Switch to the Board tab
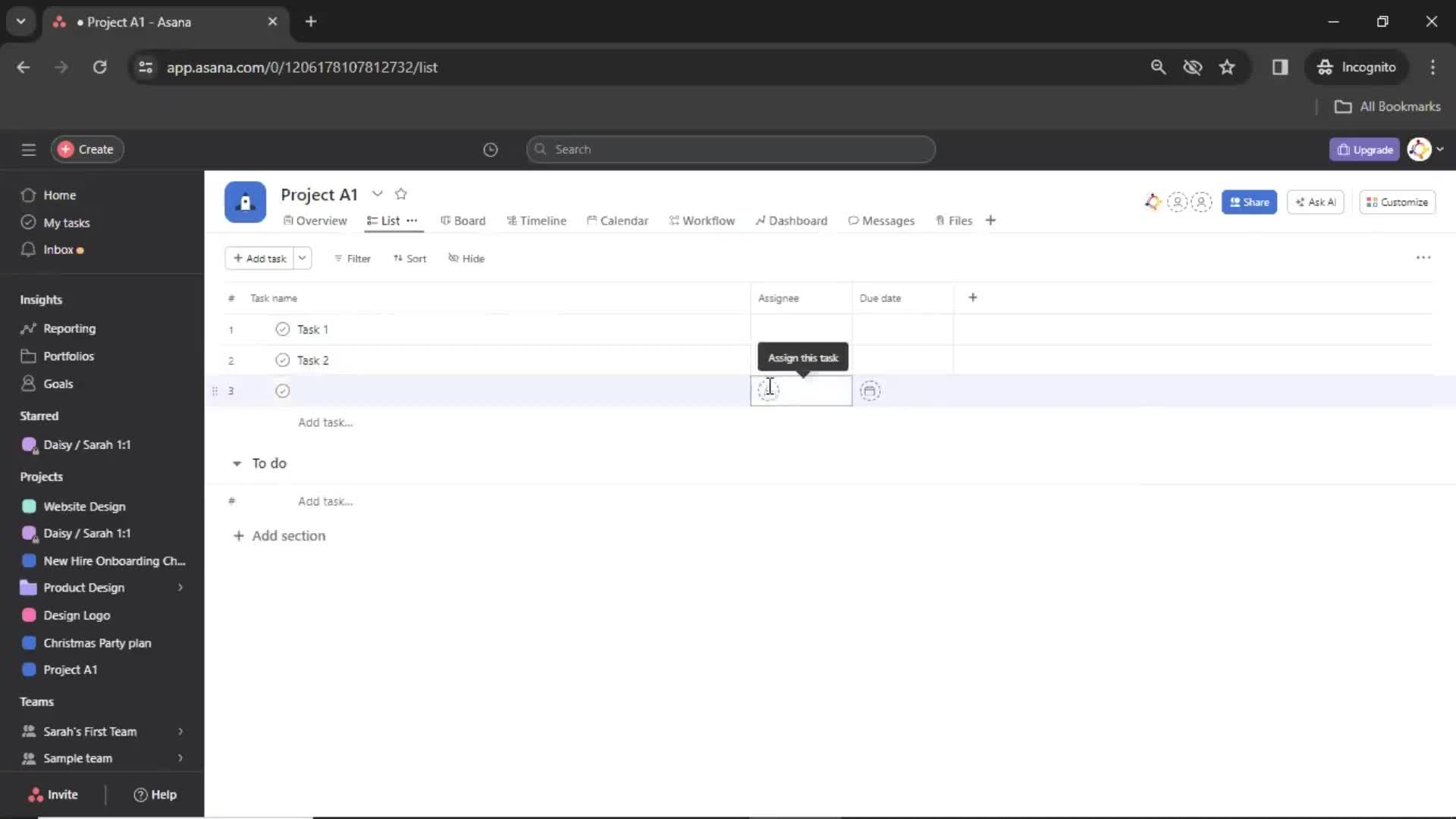Viewport: 1456px width, 819px height. point(469,220)
